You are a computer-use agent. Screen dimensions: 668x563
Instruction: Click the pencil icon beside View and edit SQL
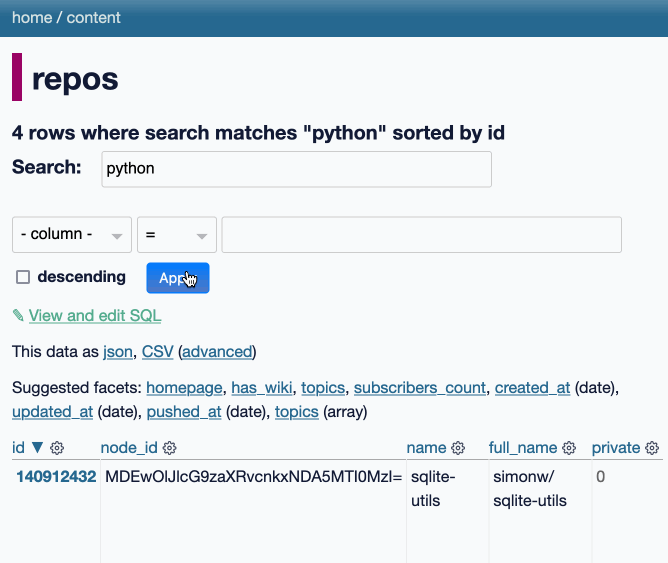pyautogui.click(x=18, y=316)
